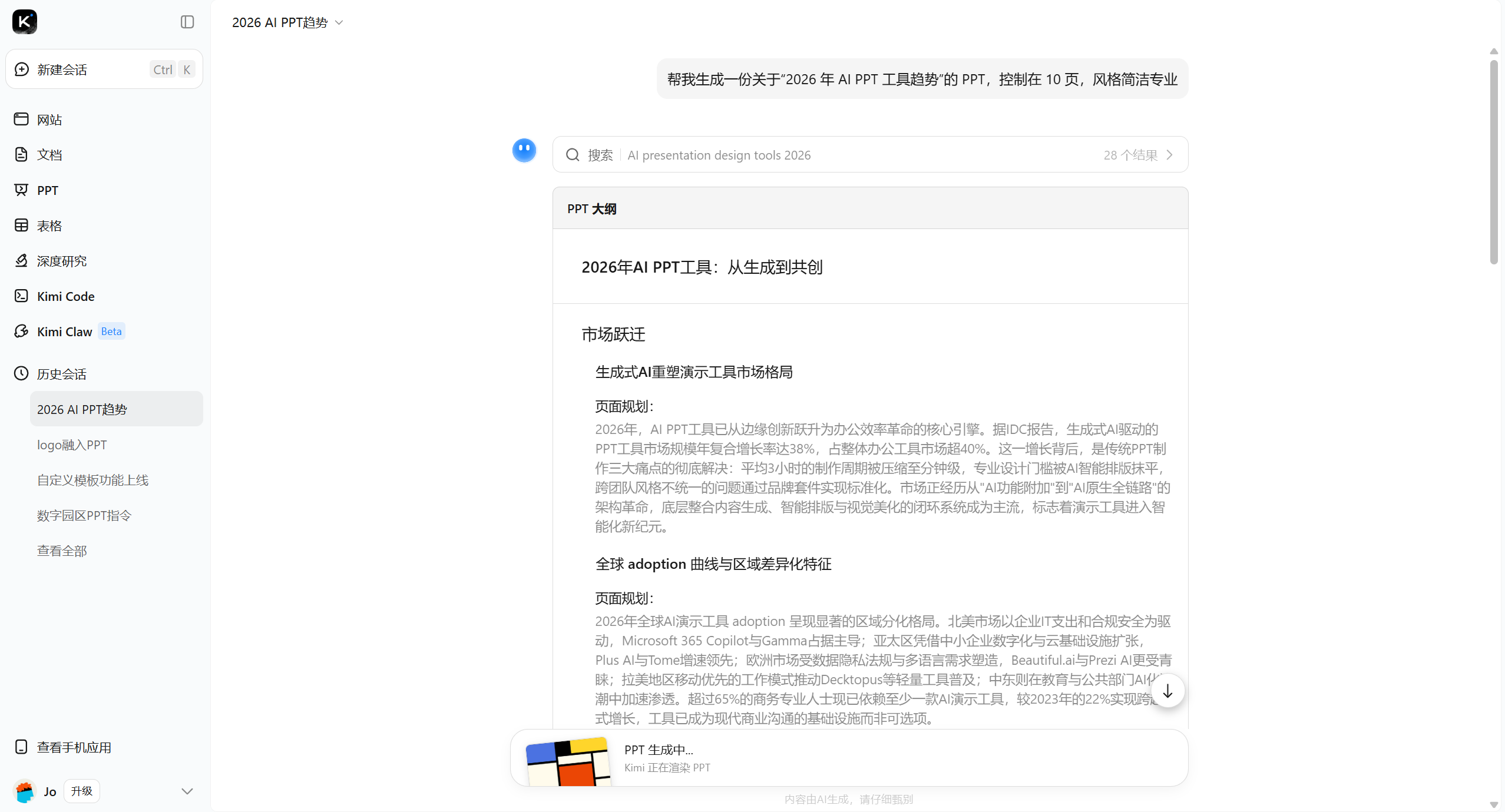Expand the Jo account menu chevron
The image size is (1505, 812).
pos(187,791)
